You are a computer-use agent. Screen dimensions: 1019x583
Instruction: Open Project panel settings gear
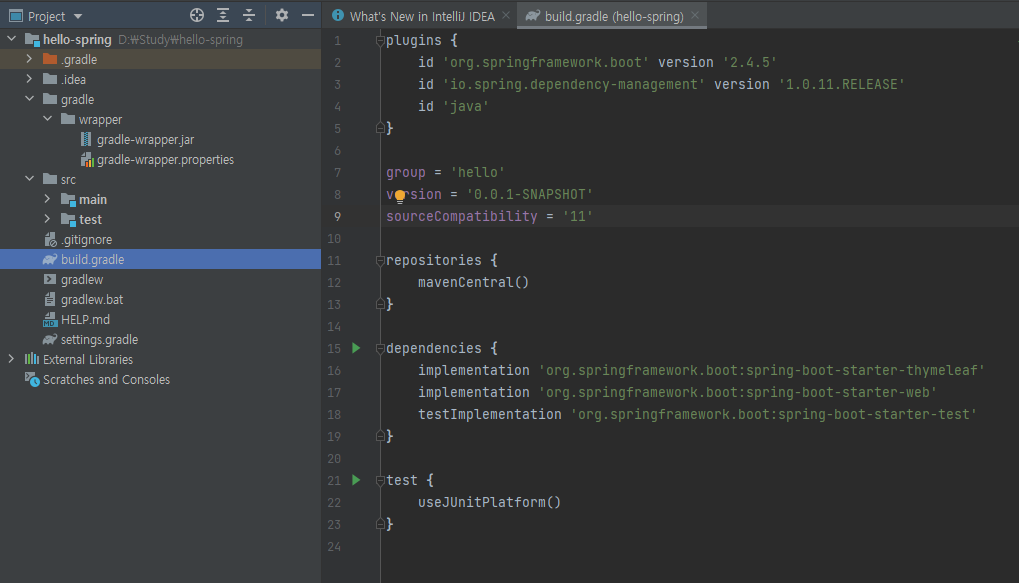[281, 16]
